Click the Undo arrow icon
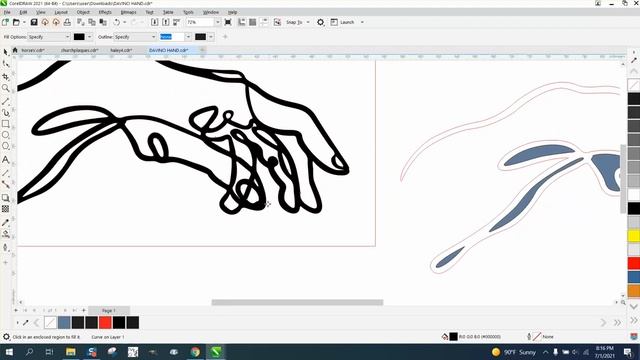 (x=117, y=22)
